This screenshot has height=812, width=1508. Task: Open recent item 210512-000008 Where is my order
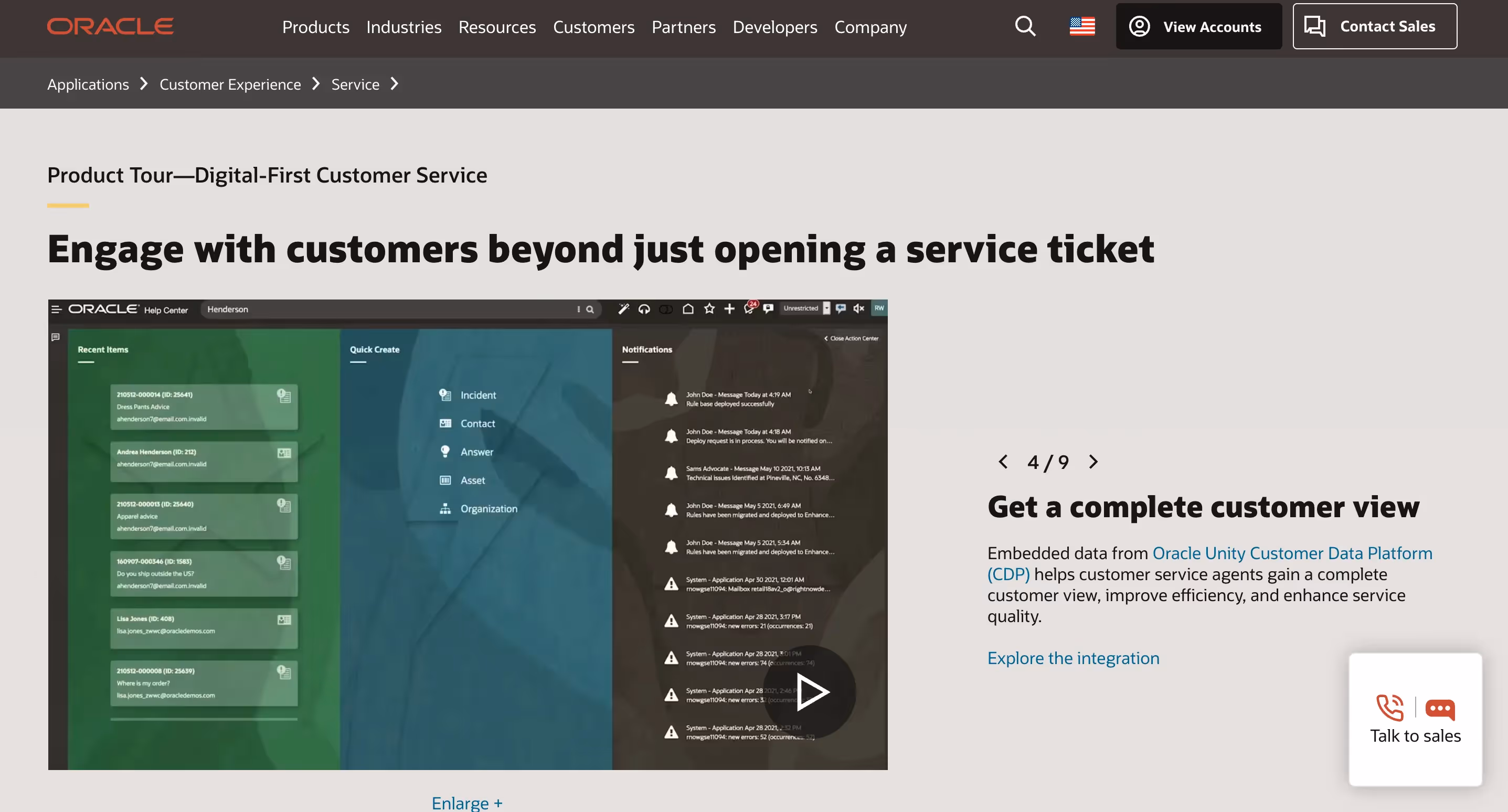coord(204,682)
